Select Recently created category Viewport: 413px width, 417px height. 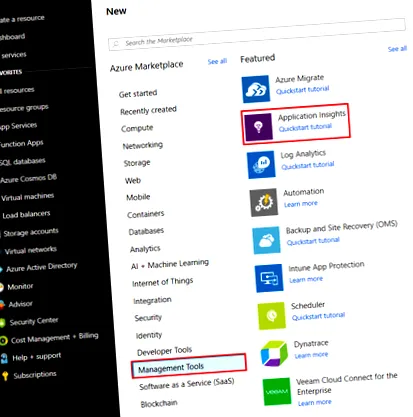[148, 110]
